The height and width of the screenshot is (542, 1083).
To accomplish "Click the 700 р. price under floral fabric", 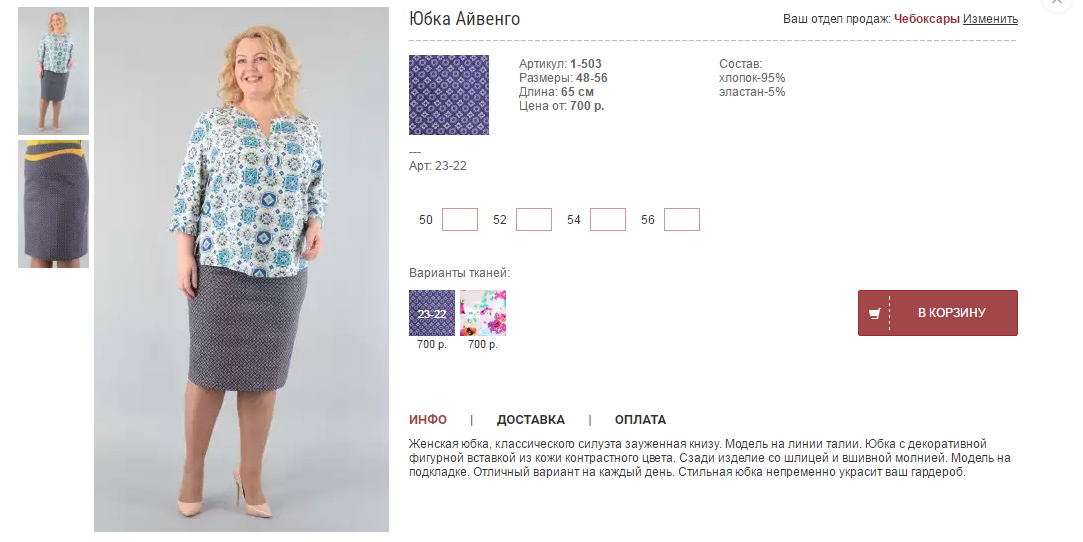I will coord(483,344).
